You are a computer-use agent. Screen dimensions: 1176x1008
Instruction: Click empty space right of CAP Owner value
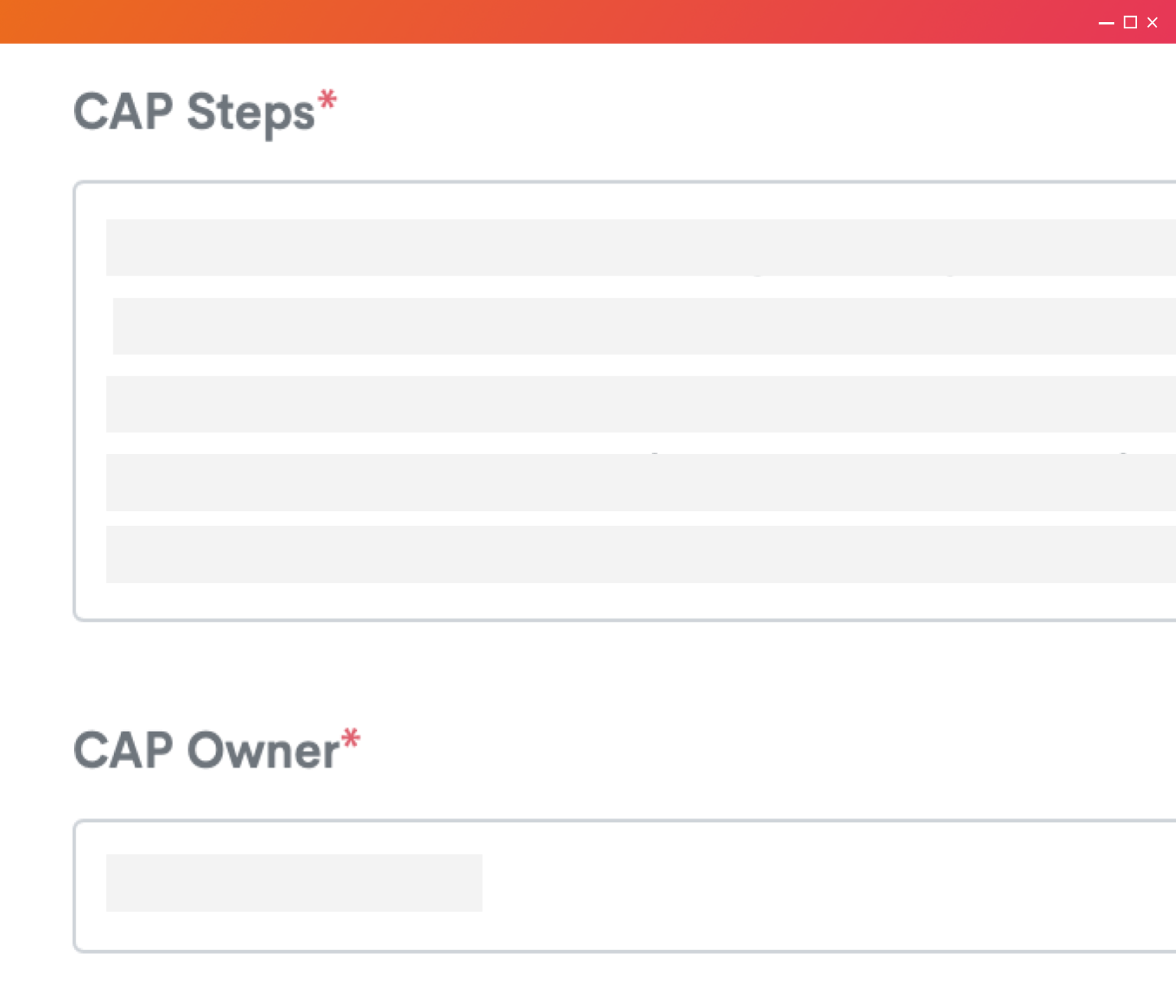[827, 884]
